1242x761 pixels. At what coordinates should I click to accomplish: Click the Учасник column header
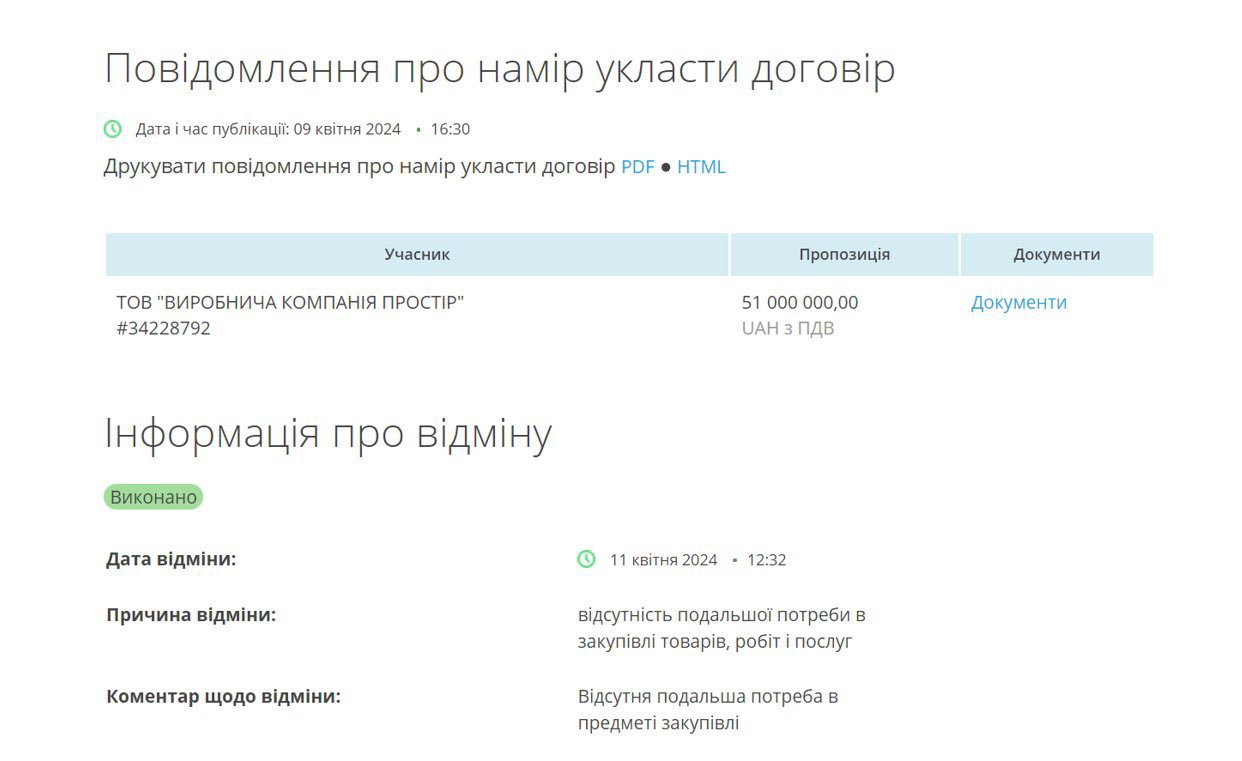coord(417,255)
